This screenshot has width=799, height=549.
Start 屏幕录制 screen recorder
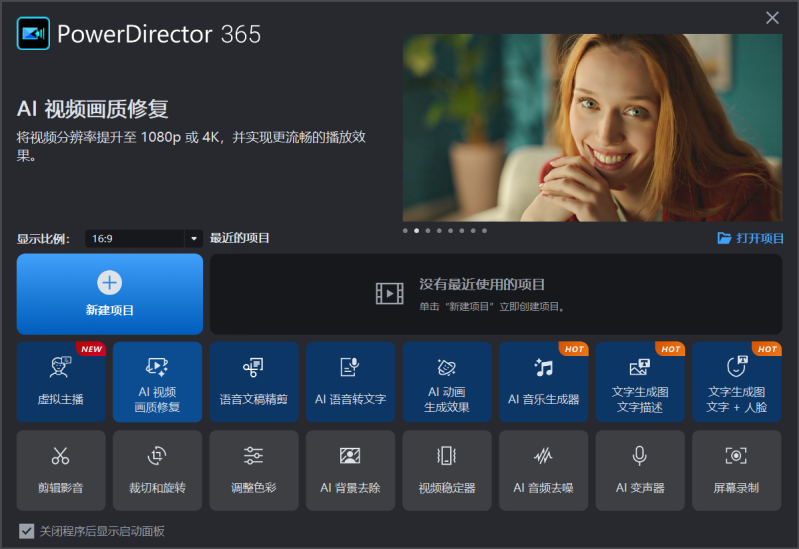[737, 470]
